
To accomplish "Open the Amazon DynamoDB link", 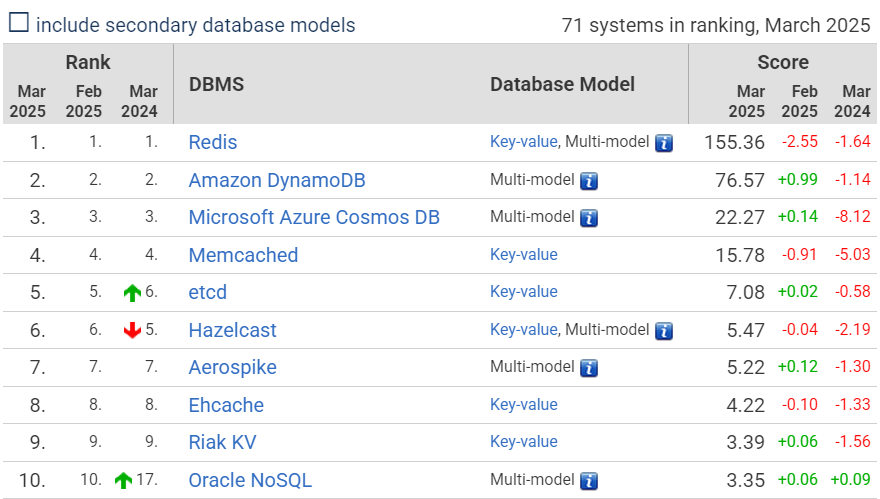I will [x=277, y=180].
